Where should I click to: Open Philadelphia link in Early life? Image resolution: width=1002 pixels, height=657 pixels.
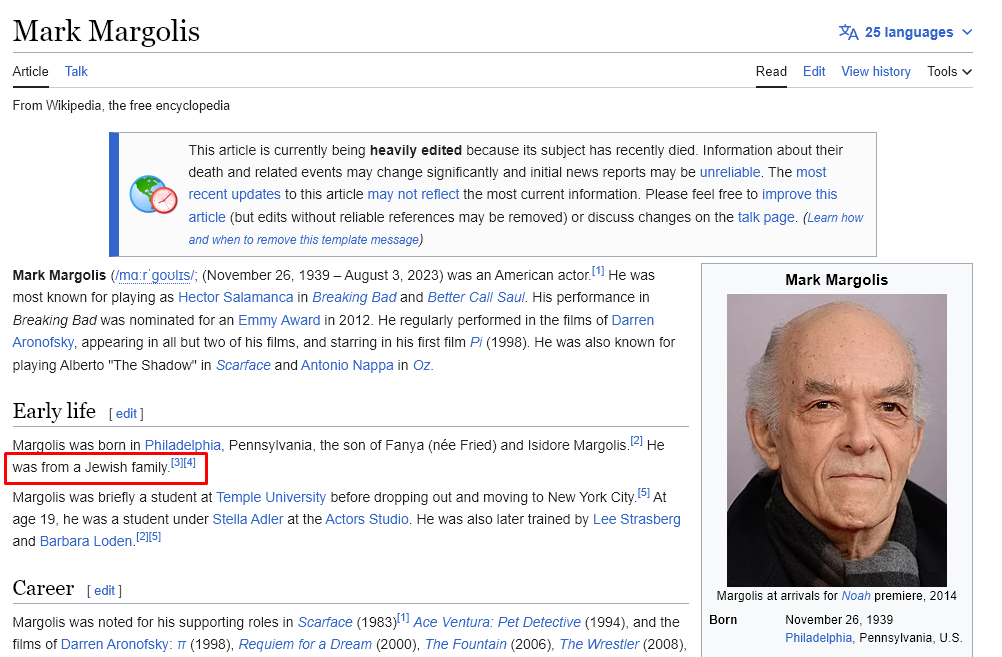click(182, 445)
